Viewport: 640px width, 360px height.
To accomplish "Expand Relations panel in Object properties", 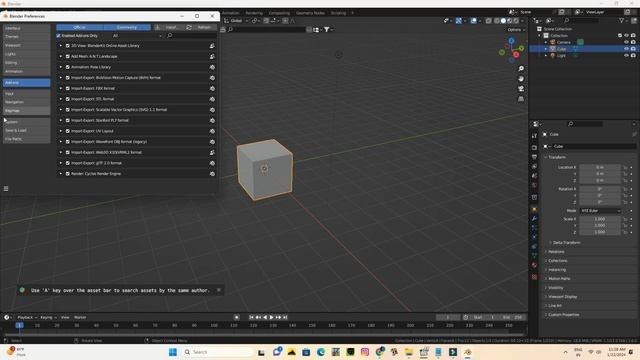I will (556, 251).
